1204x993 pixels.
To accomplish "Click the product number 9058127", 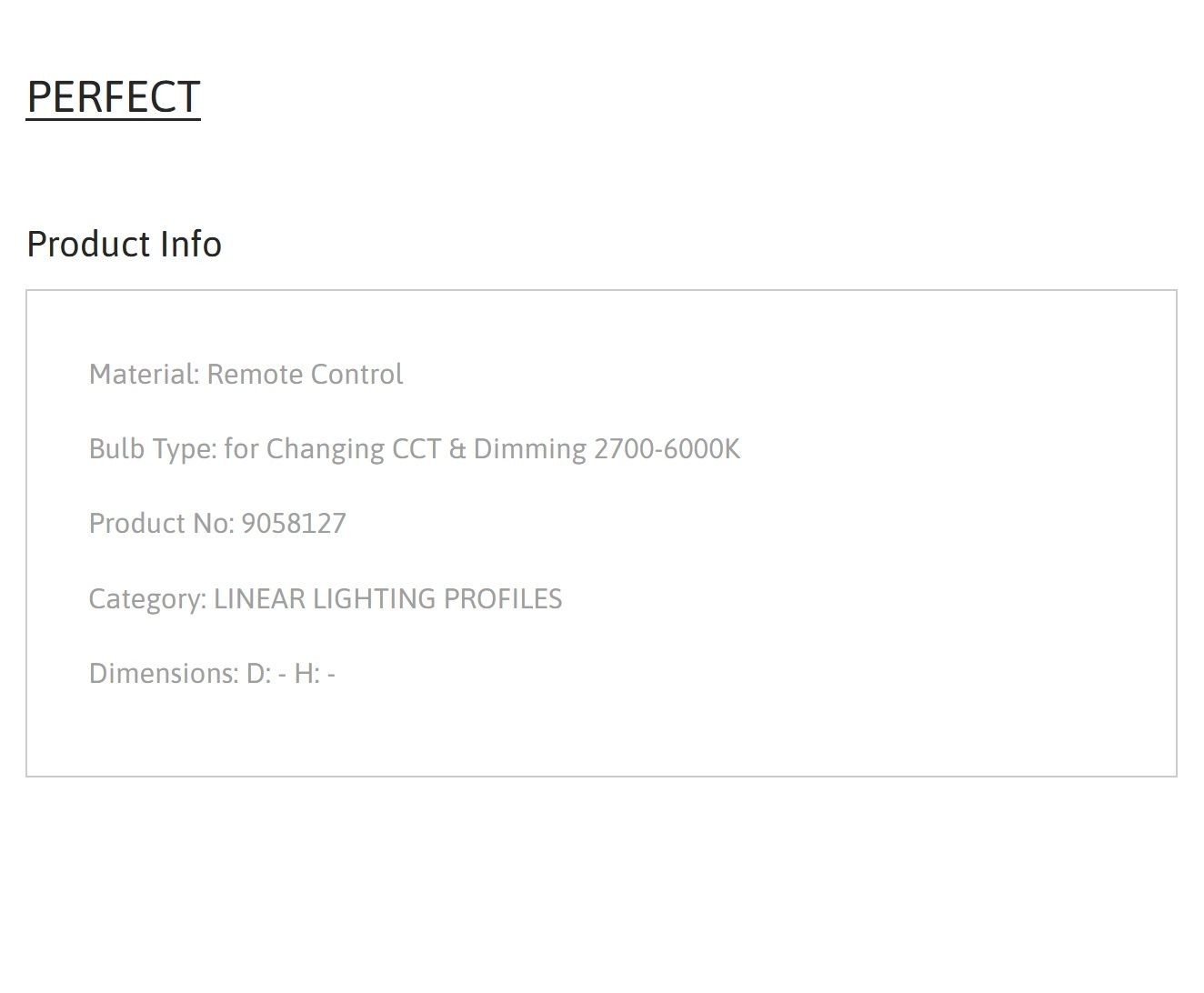I will [x=294, y=523].
